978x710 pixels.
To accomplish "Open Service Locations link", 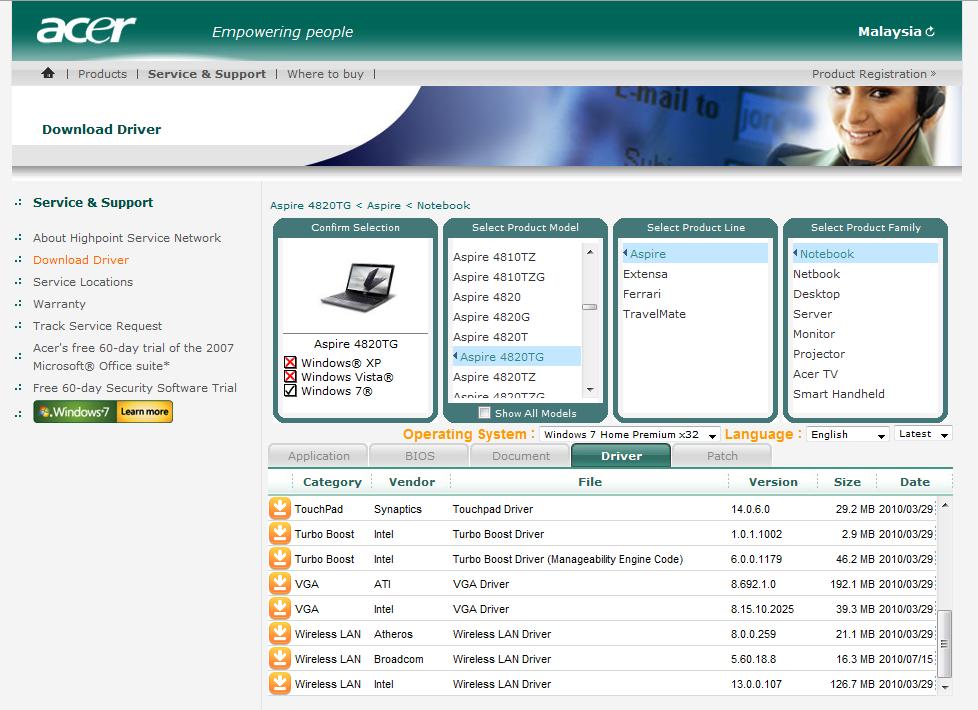I will point(83,282).
